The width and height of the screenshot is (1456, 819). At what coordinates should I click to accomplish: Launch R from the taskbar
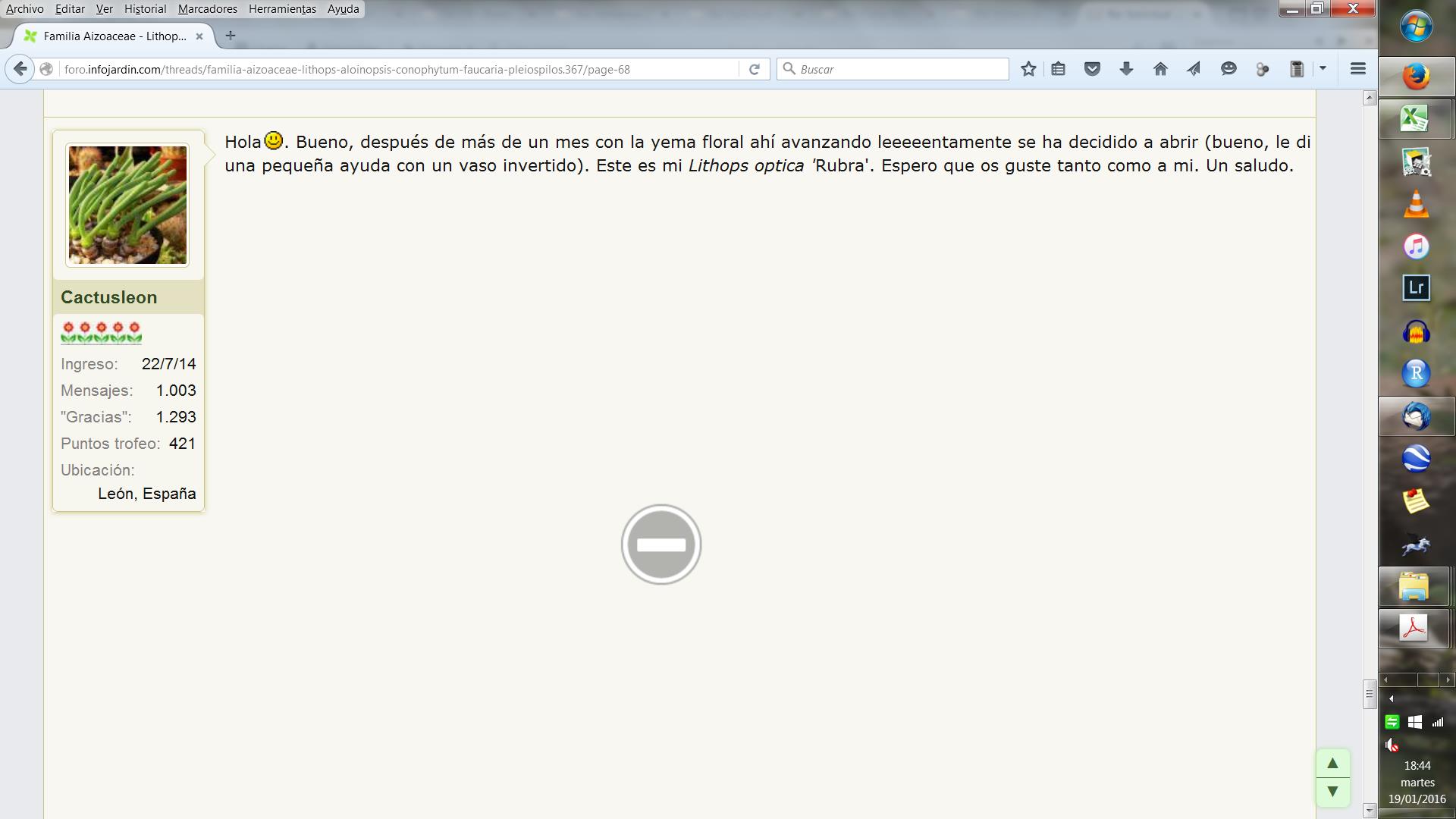(x=1416, y=373)
